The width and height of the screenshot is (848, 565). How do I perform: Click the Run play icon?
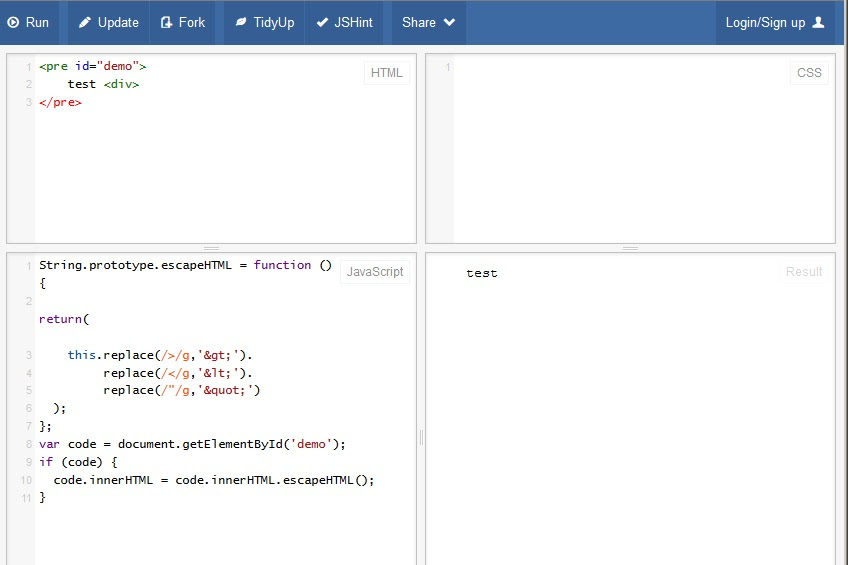pos(13,22)
